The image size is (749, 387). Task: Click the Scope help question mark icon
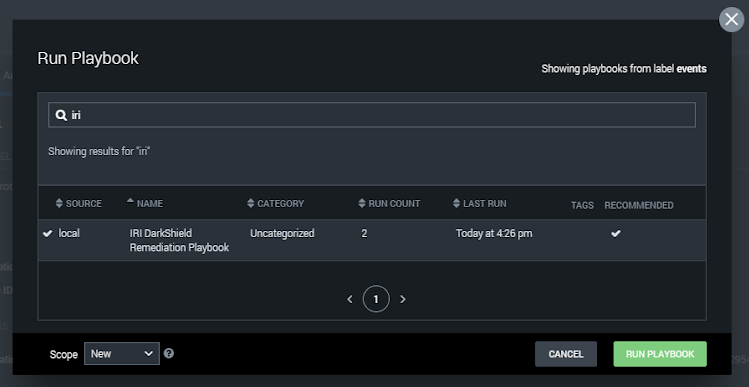[x=169, y=353]
